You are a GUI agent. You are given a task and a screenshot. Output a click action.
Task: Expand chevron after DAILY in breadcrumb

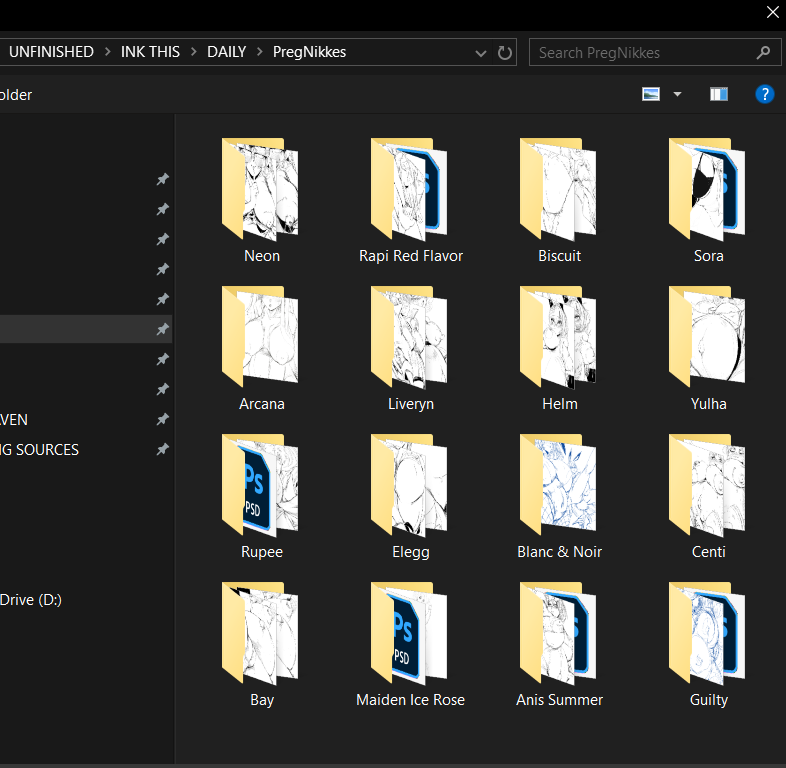click(x=260, y=52)
